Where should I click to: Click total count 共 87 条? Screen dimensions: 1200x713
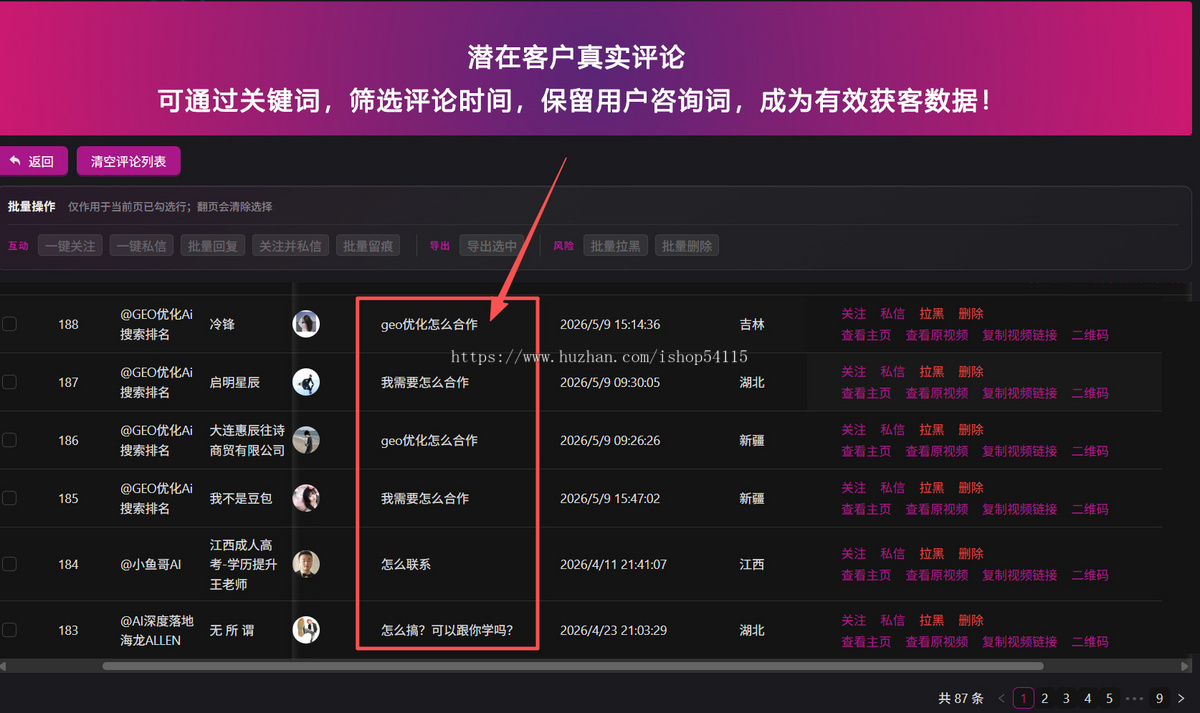[961, 698]
